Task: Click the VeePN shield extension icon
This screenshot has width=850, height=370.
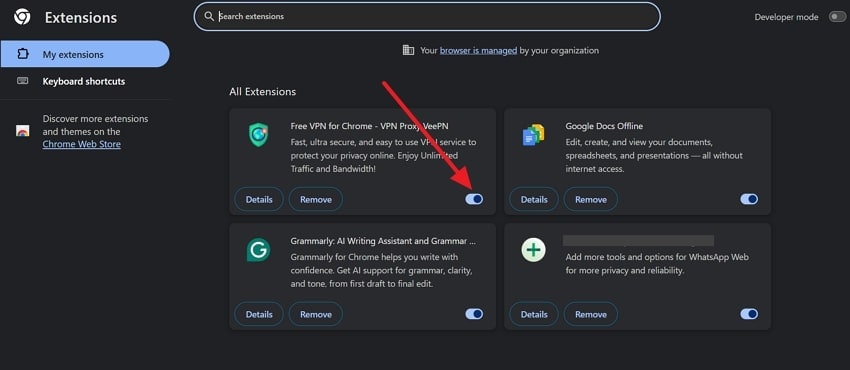Action: click(259, 134)
